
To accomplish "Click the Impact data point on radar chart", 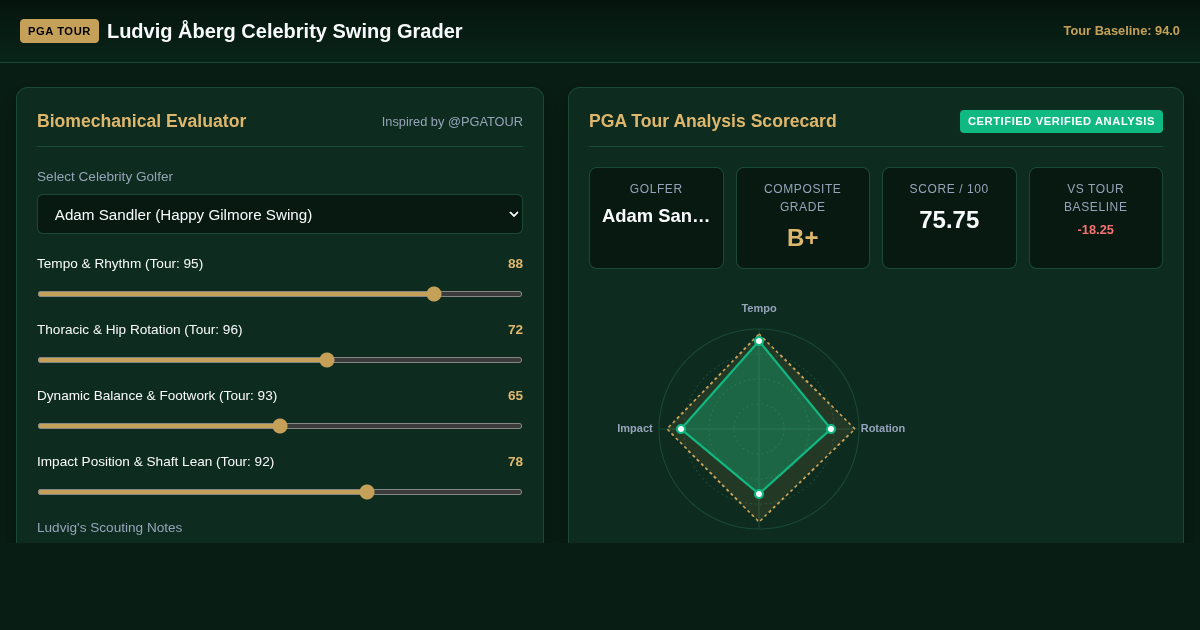I will (x=681, y=429).
